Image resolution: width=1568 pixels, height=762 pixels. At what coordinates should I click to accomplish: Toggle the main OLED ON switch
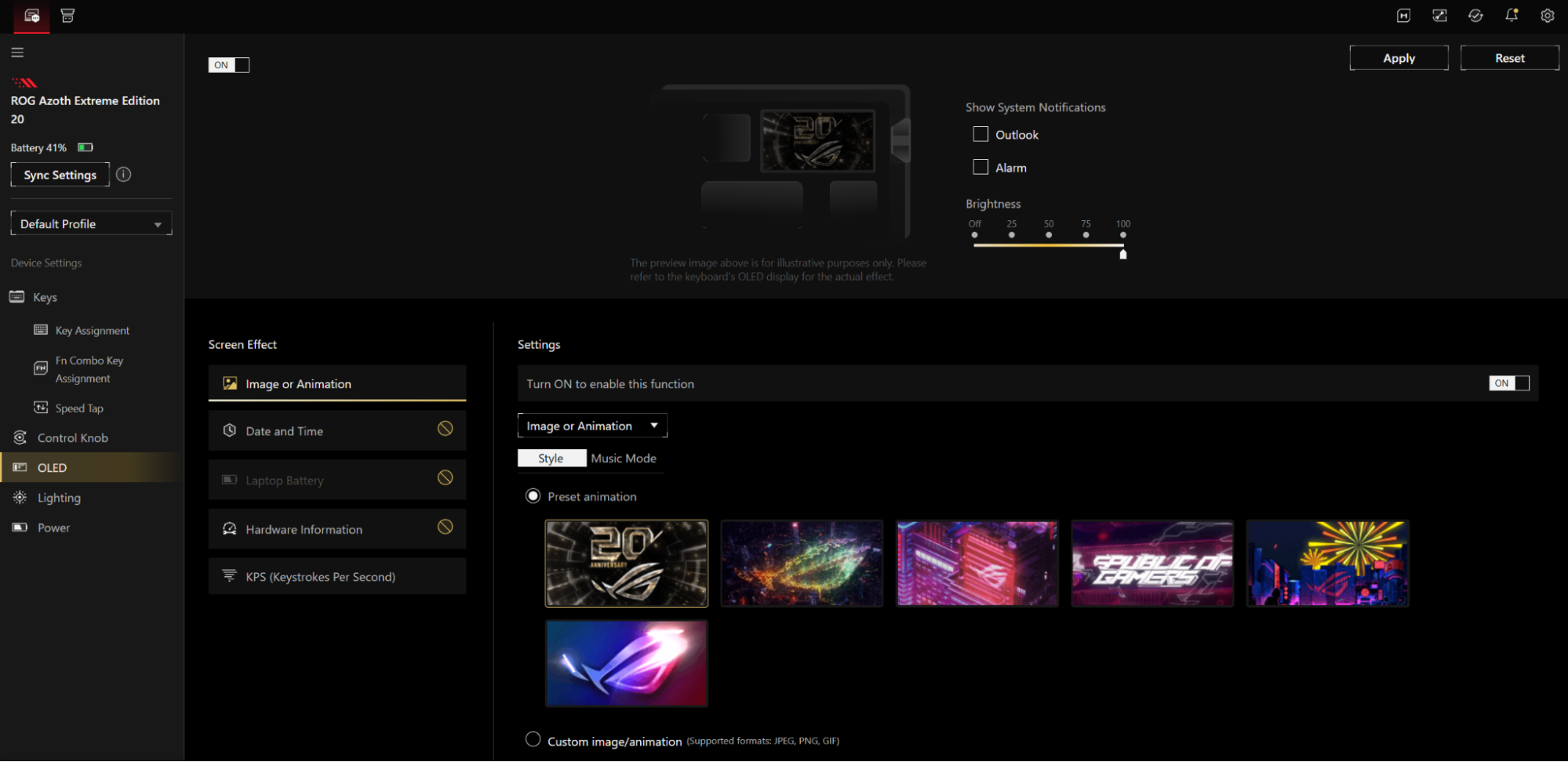(229, 65)
